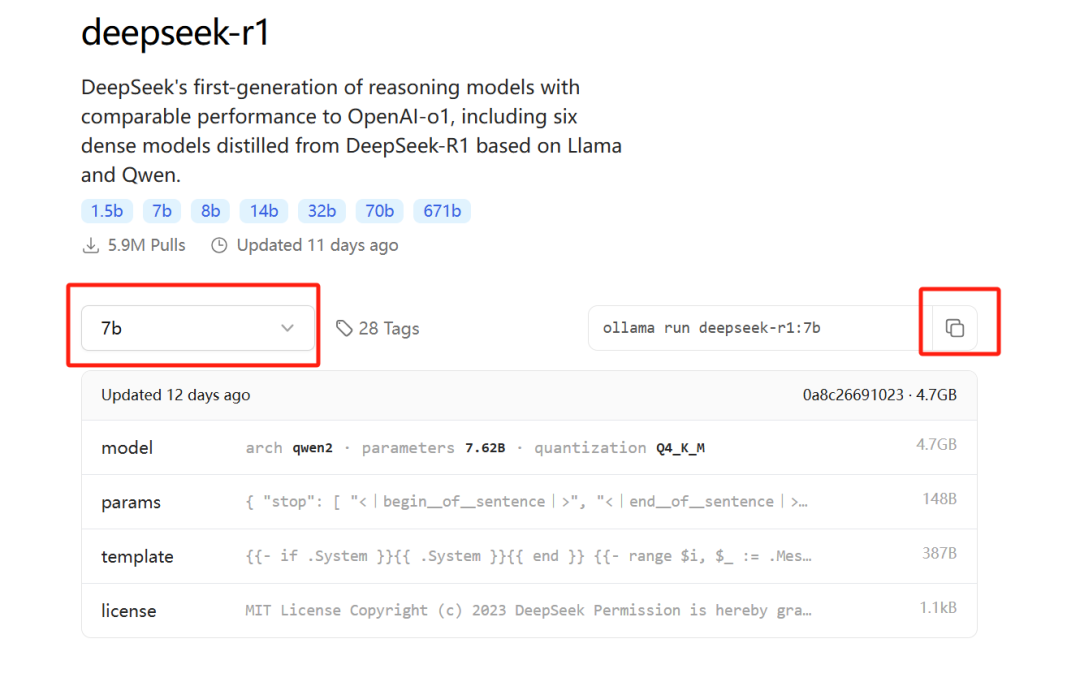
Task: Open the license file row
Action: (x=528, y=610)
